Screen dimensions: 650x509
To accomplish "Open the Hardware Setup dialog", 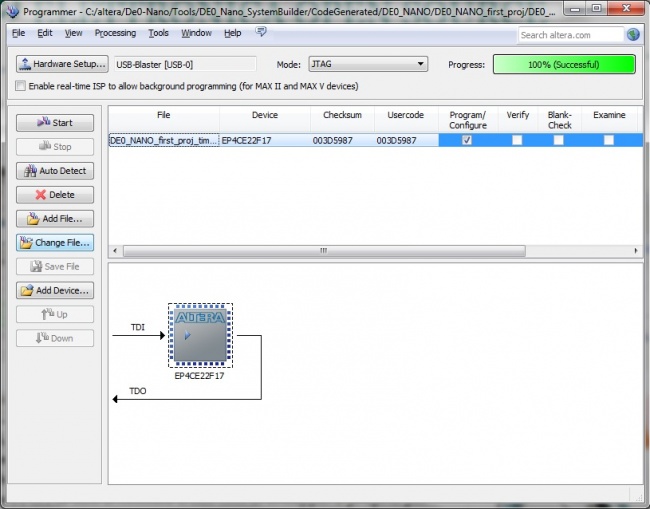I will pyautogui.click(x=62, y=64).
